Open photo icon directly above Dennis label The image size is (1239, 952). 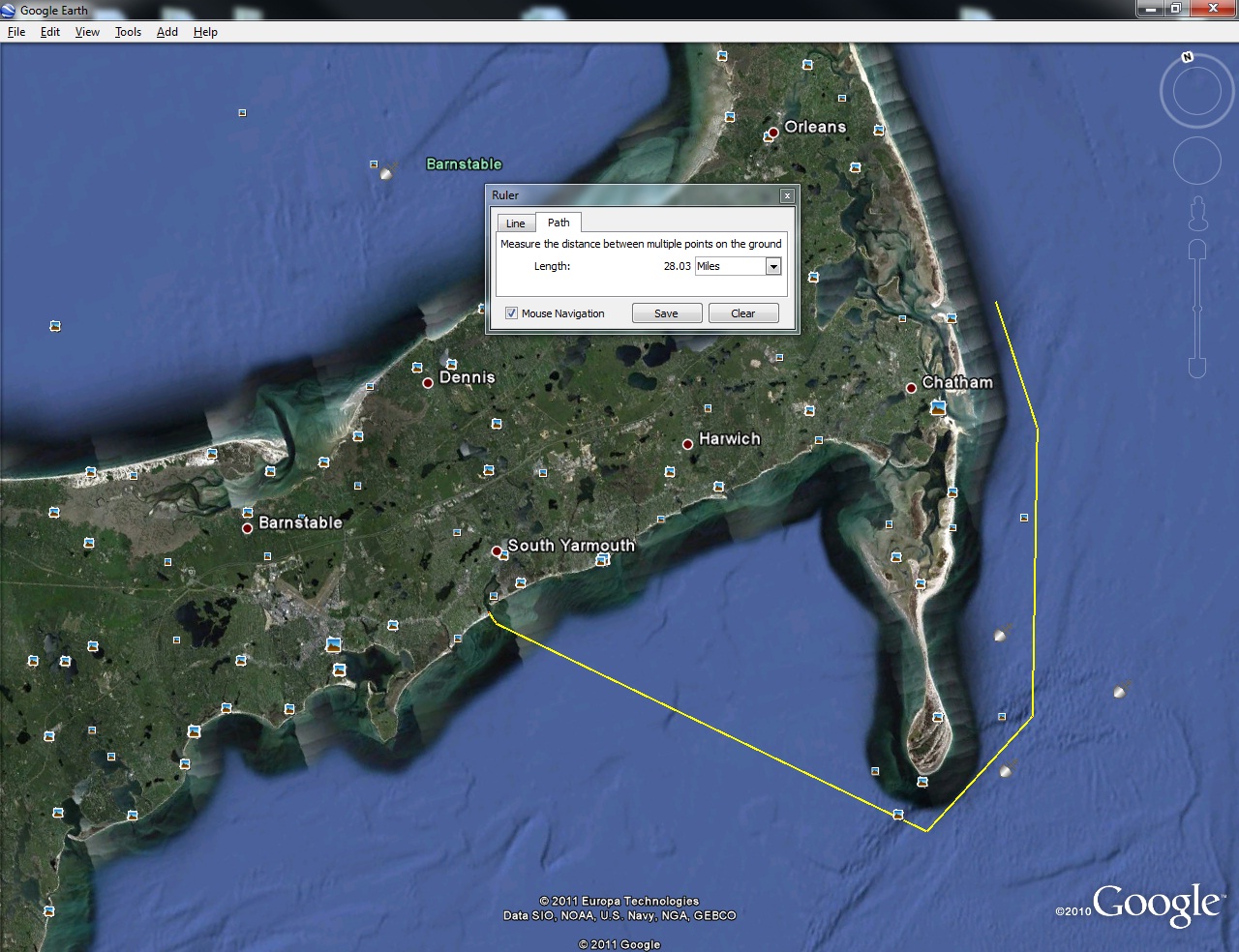[451, 364]
